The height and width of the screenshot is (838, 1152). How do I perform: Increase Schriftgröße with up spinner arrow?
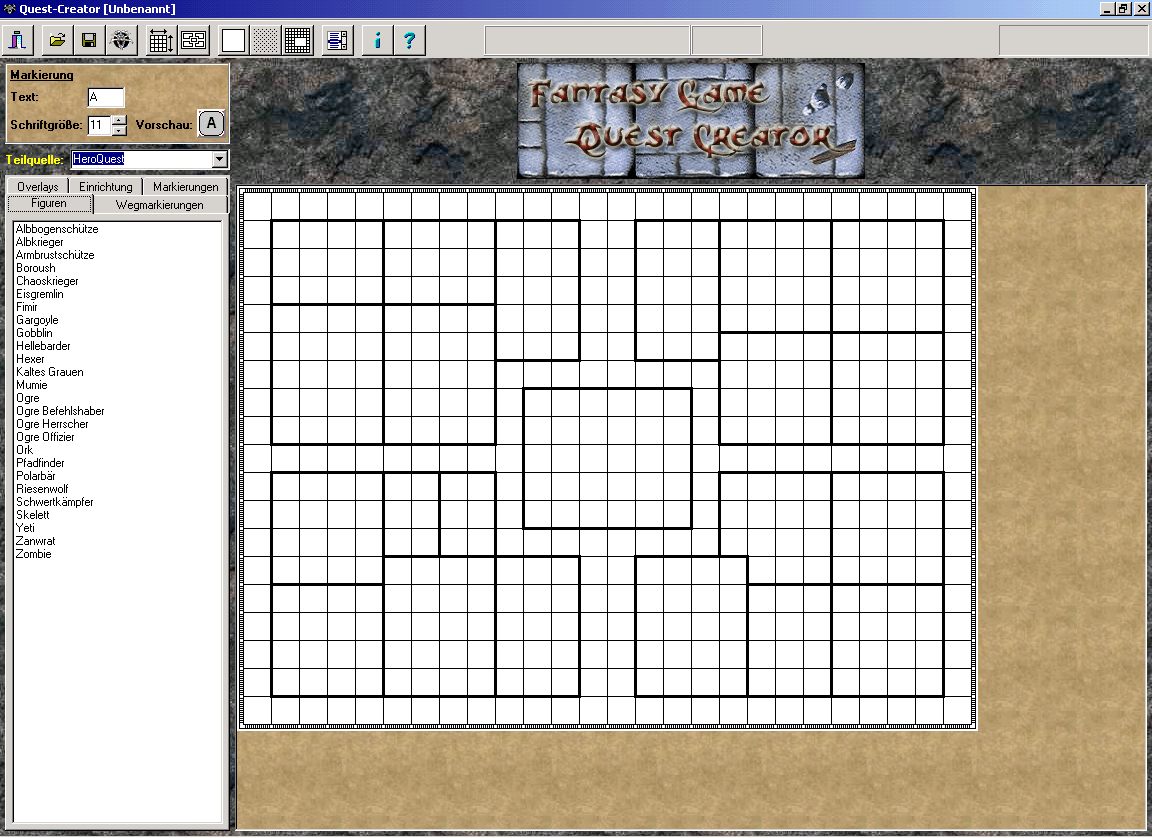[119, 120]
